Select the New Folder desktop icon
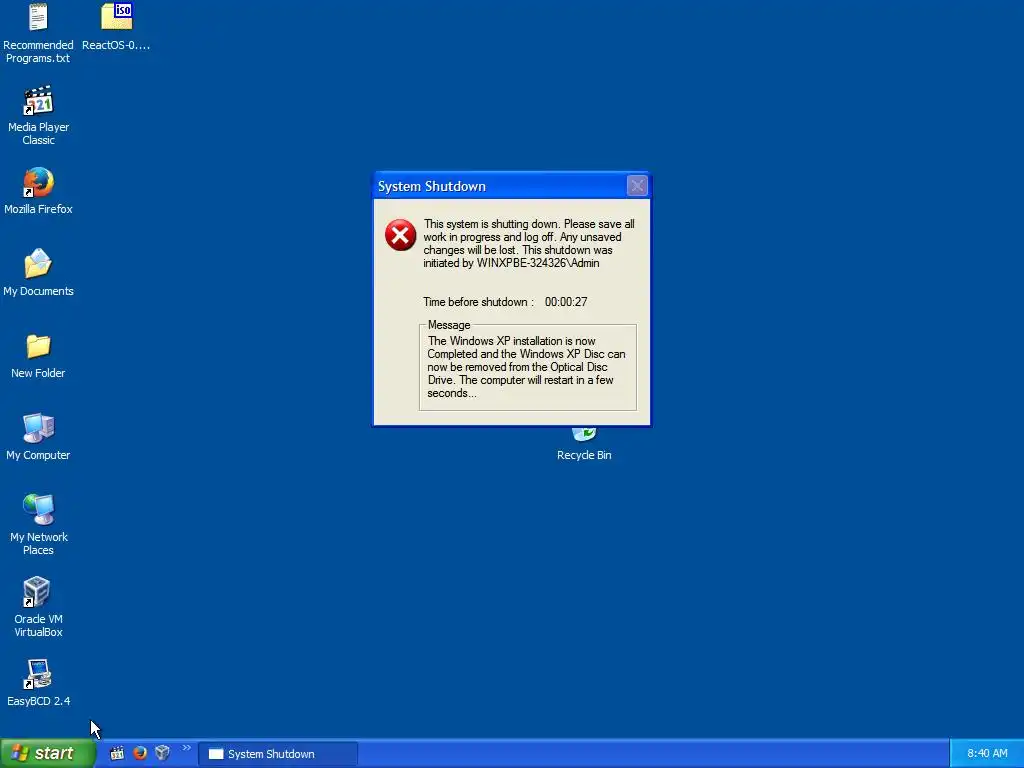This screenshot has width=1024, height=768. point(38,355)
